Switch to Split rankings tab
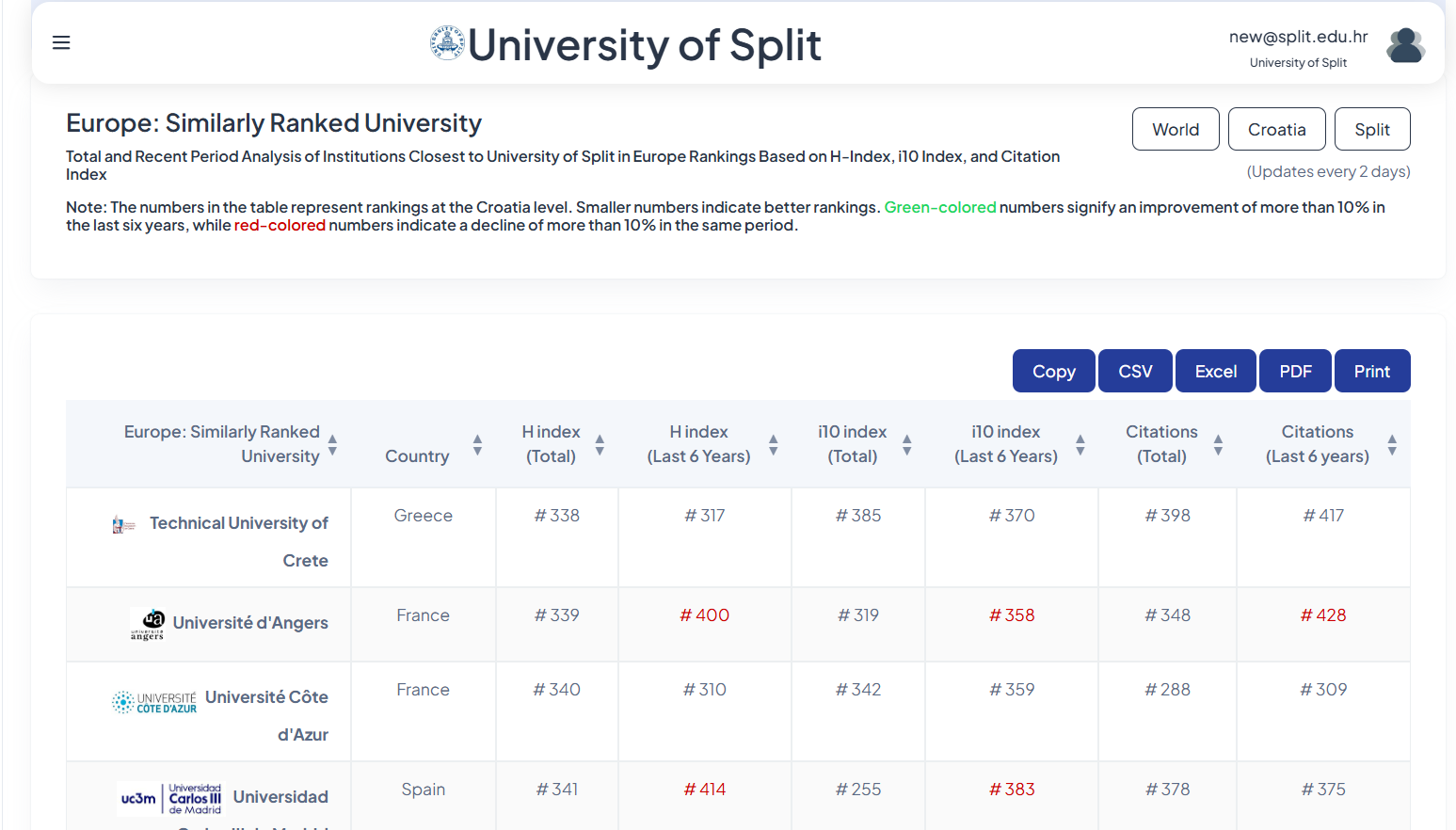This screenshot has width=1456, height=830. pos(1372,129)
